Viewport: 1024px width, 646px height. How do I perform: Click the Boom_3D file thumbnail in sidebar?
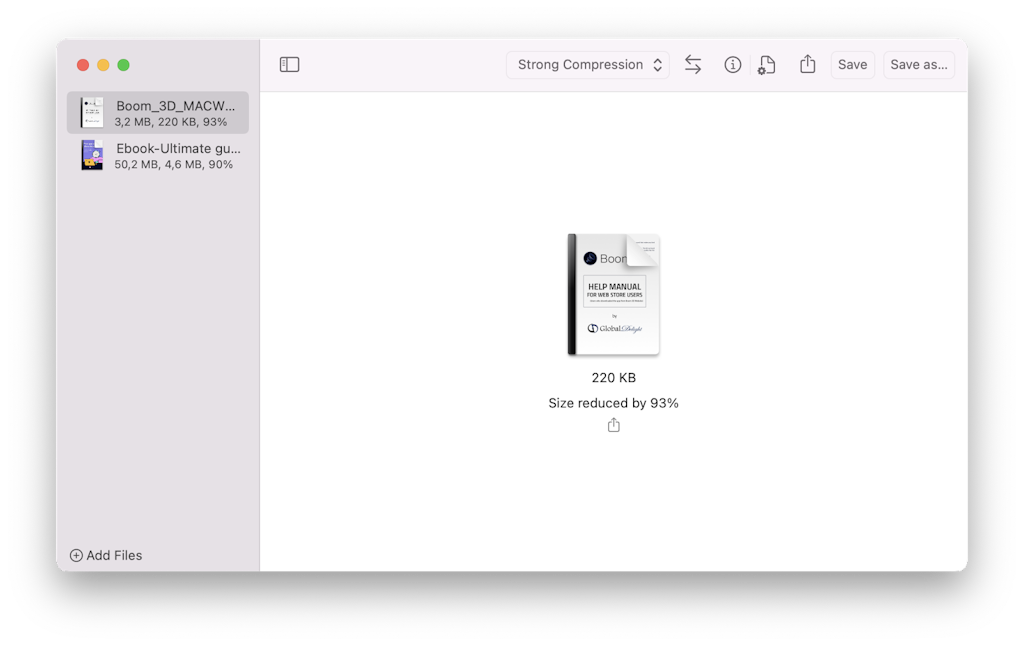pos(91,112)
